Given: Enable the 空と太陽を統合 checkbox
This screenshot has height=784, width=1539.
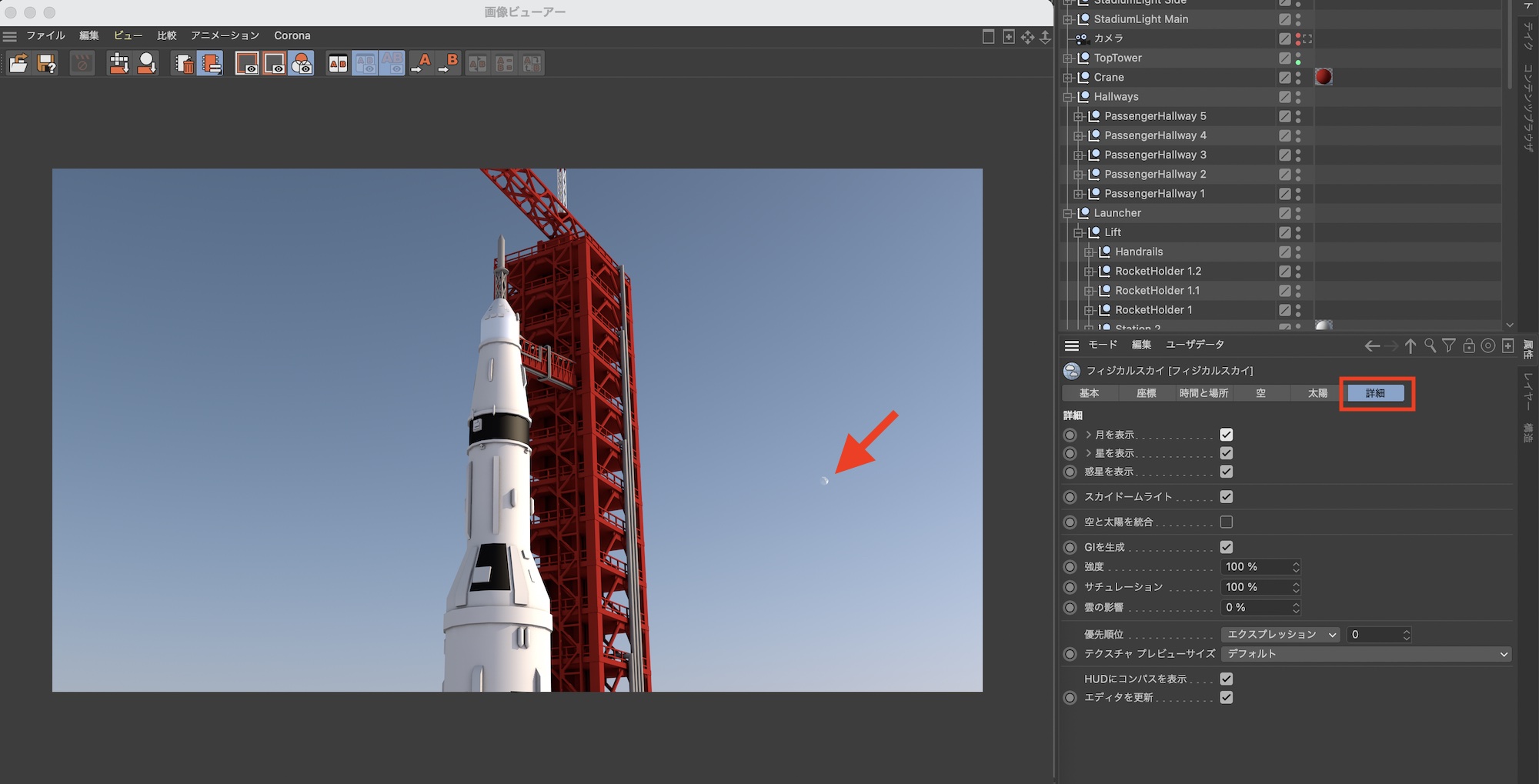Looking at the screenshot, I should [1226, 522].
